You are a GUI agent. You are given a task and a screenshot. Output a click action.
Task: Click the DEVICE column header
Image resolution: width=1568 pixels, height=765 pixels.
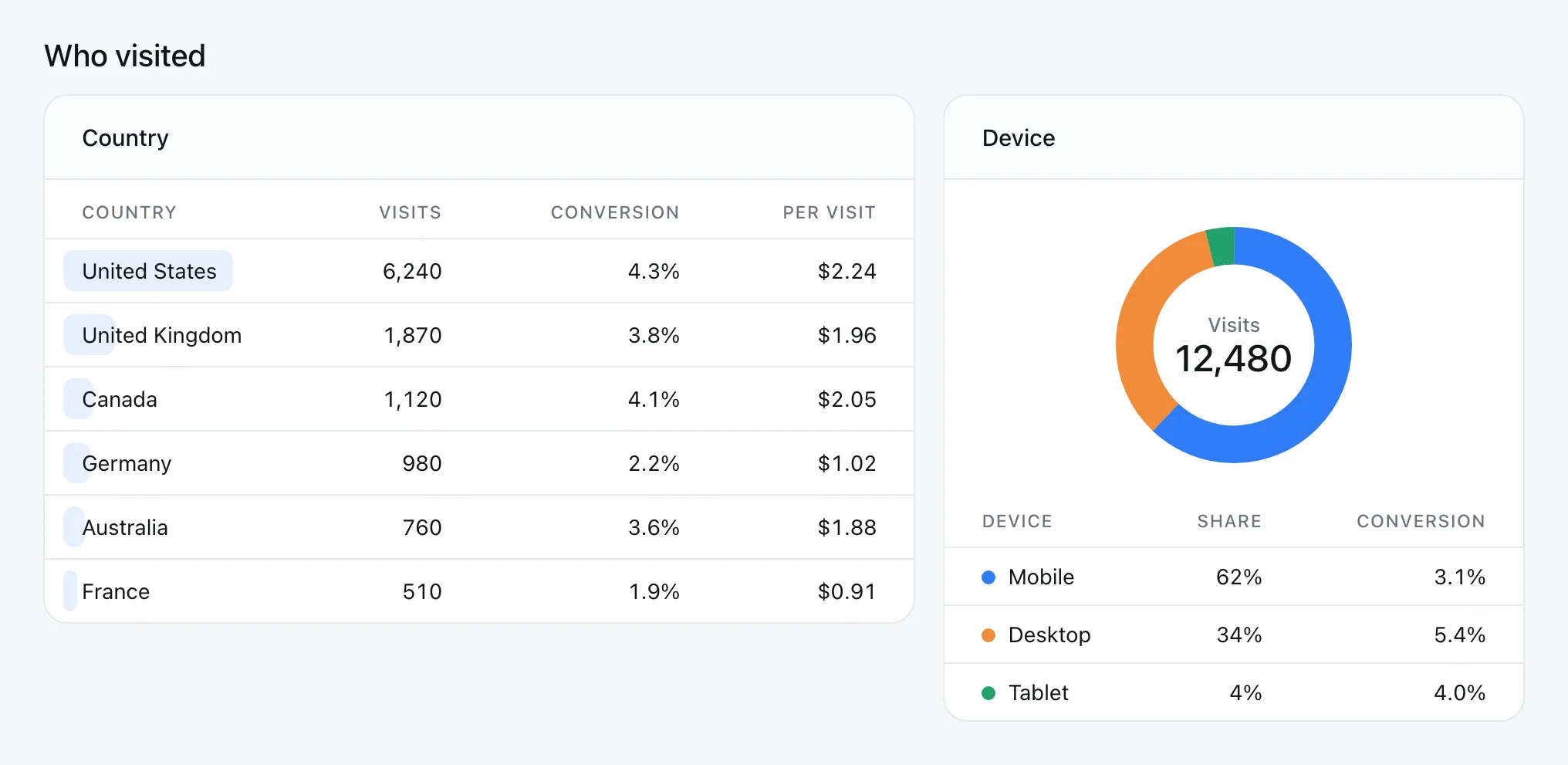click(x=1017, y=521)
